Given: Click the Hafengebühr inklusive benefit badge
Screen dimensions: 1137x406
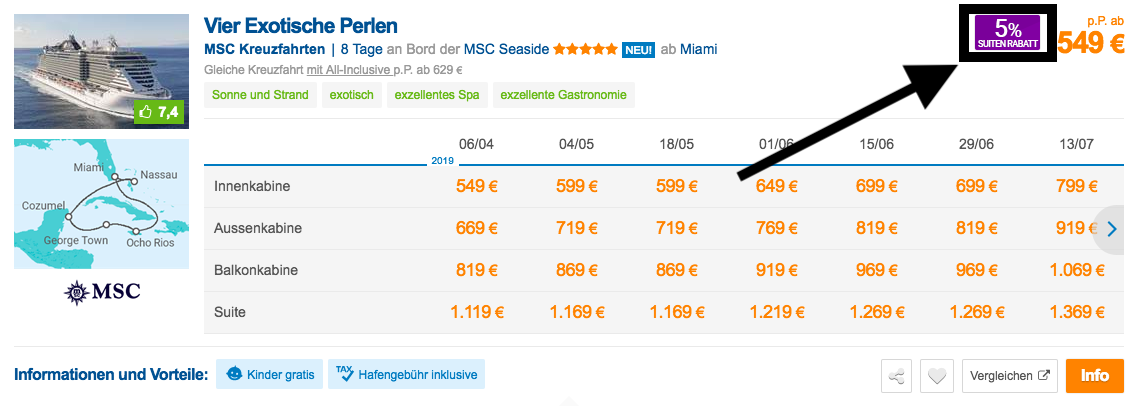Looking at the screenshot, I should pyautogui.click(x=406, y=375).
